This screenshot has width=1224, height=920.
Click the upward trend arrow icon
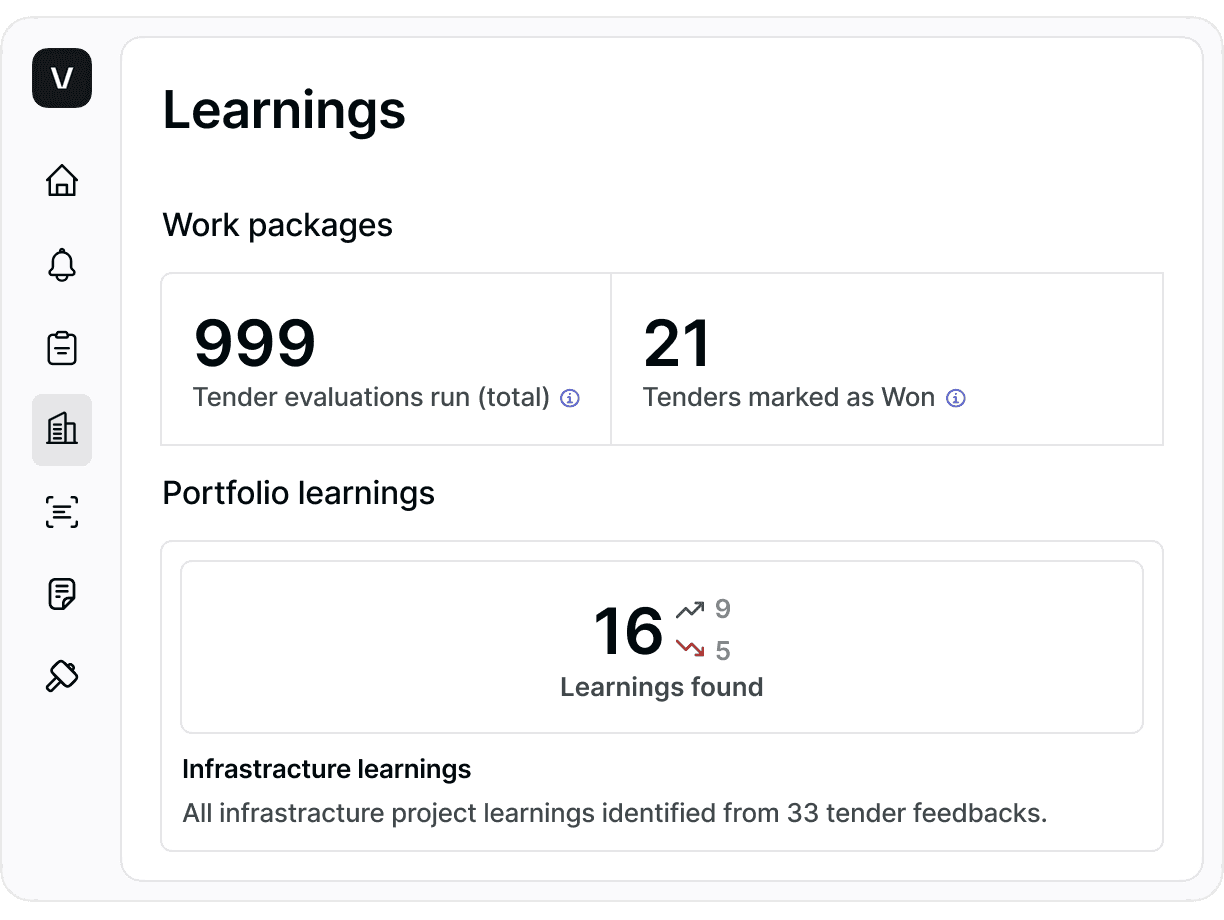690,609
